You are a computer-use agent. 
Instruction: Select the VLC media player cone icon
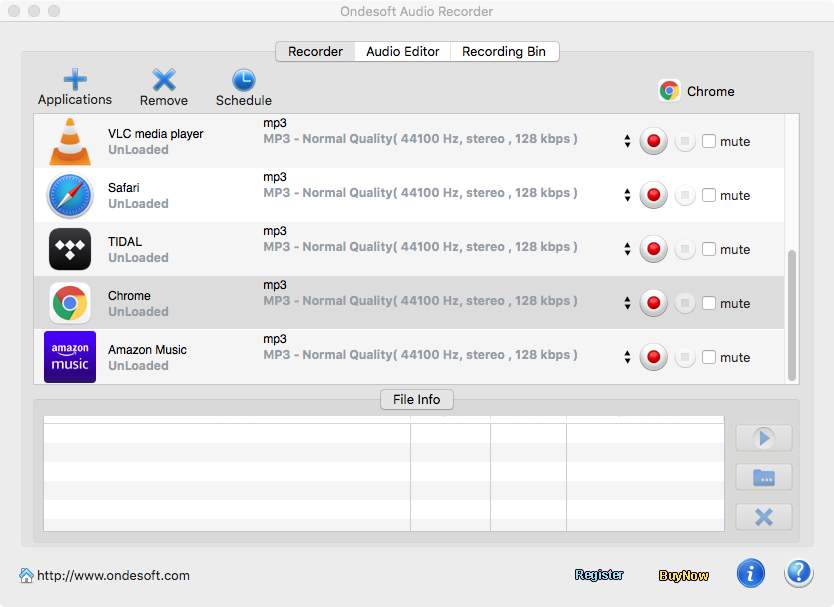(x=70, y=142)
